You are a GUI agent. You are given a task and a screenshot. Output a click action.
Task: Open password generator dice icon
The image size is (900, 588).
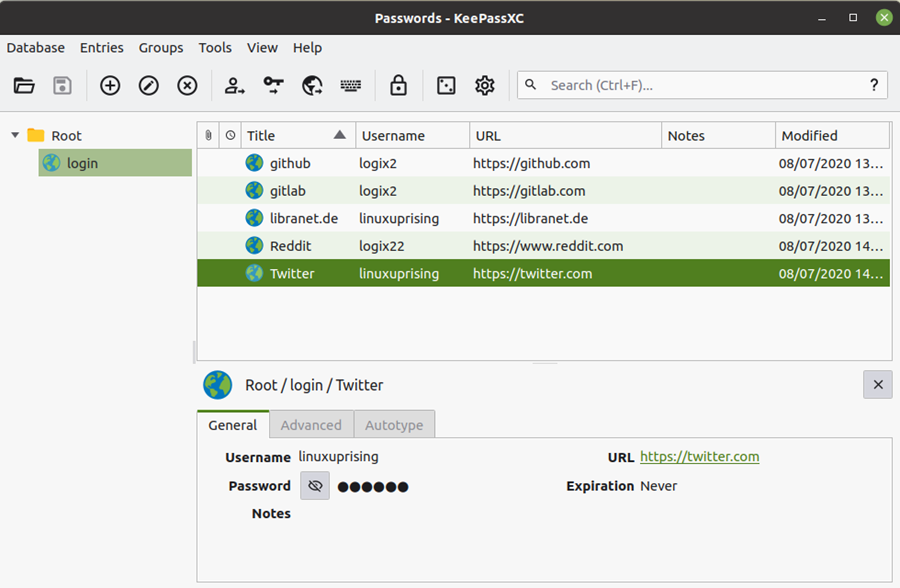[x=446, y=86]
